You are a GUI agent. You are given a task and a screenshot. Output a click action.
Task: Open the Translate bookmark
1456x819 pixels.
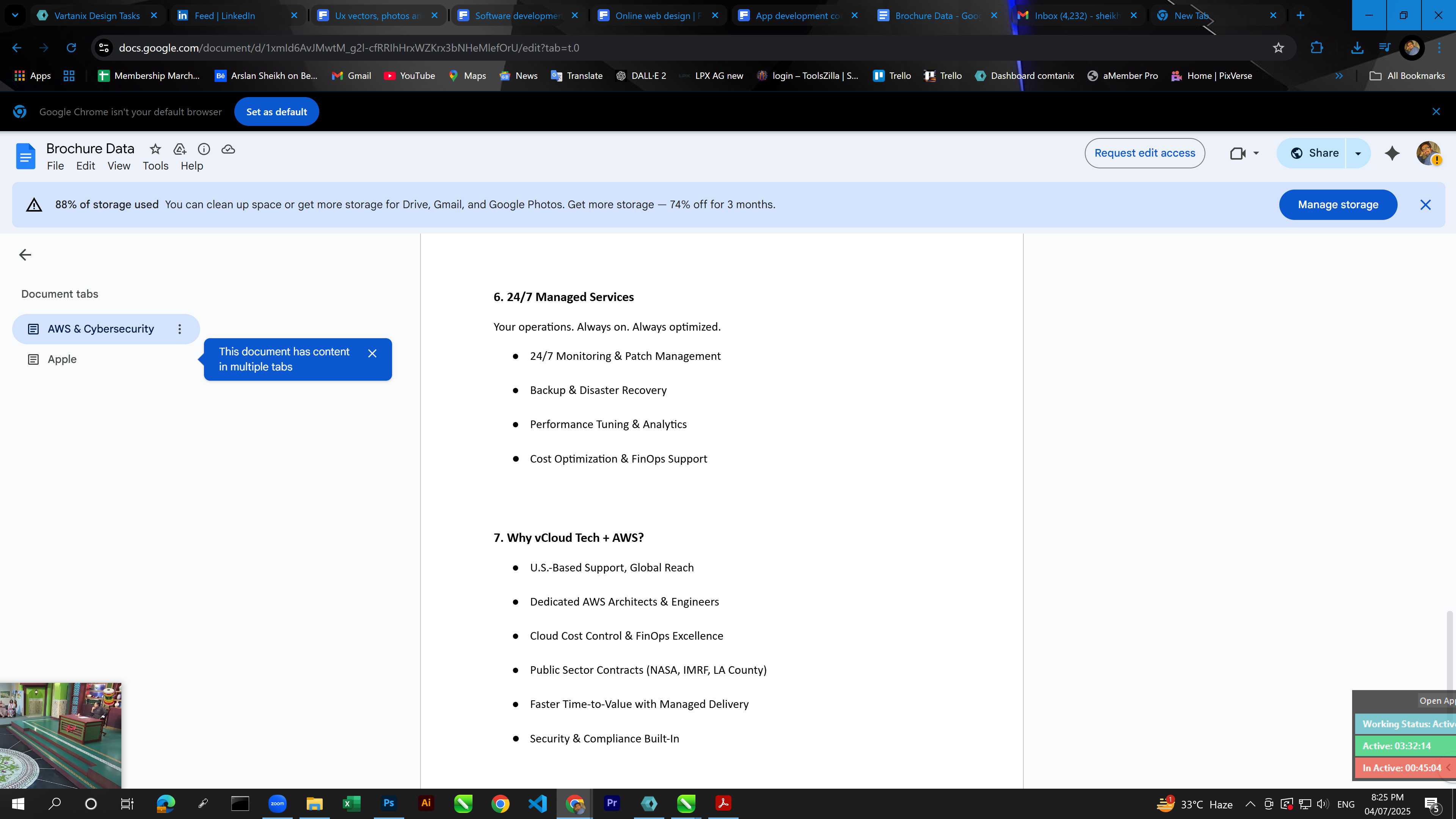[x=576, y=76]
